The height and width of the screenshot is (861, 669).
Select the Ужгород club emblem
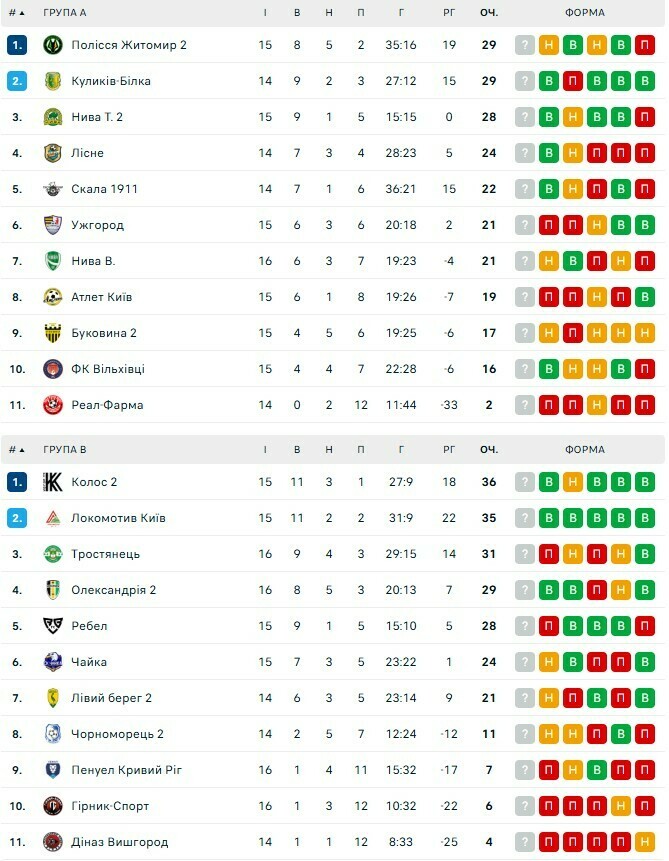(53, 225)
